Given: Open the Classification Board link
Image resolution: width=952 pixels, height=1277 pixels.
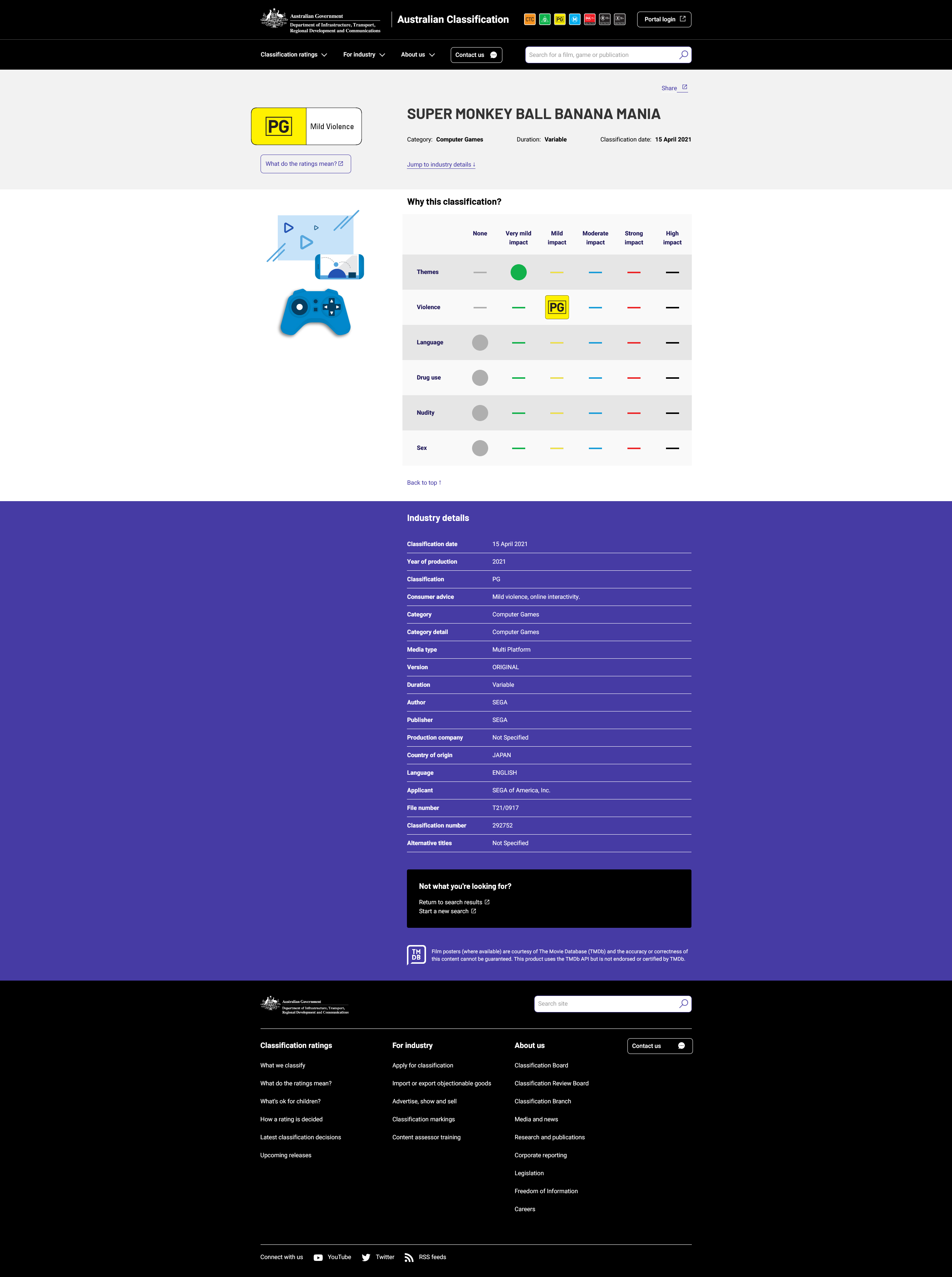Looking at the screenshot, I should tap(542, 1066).
